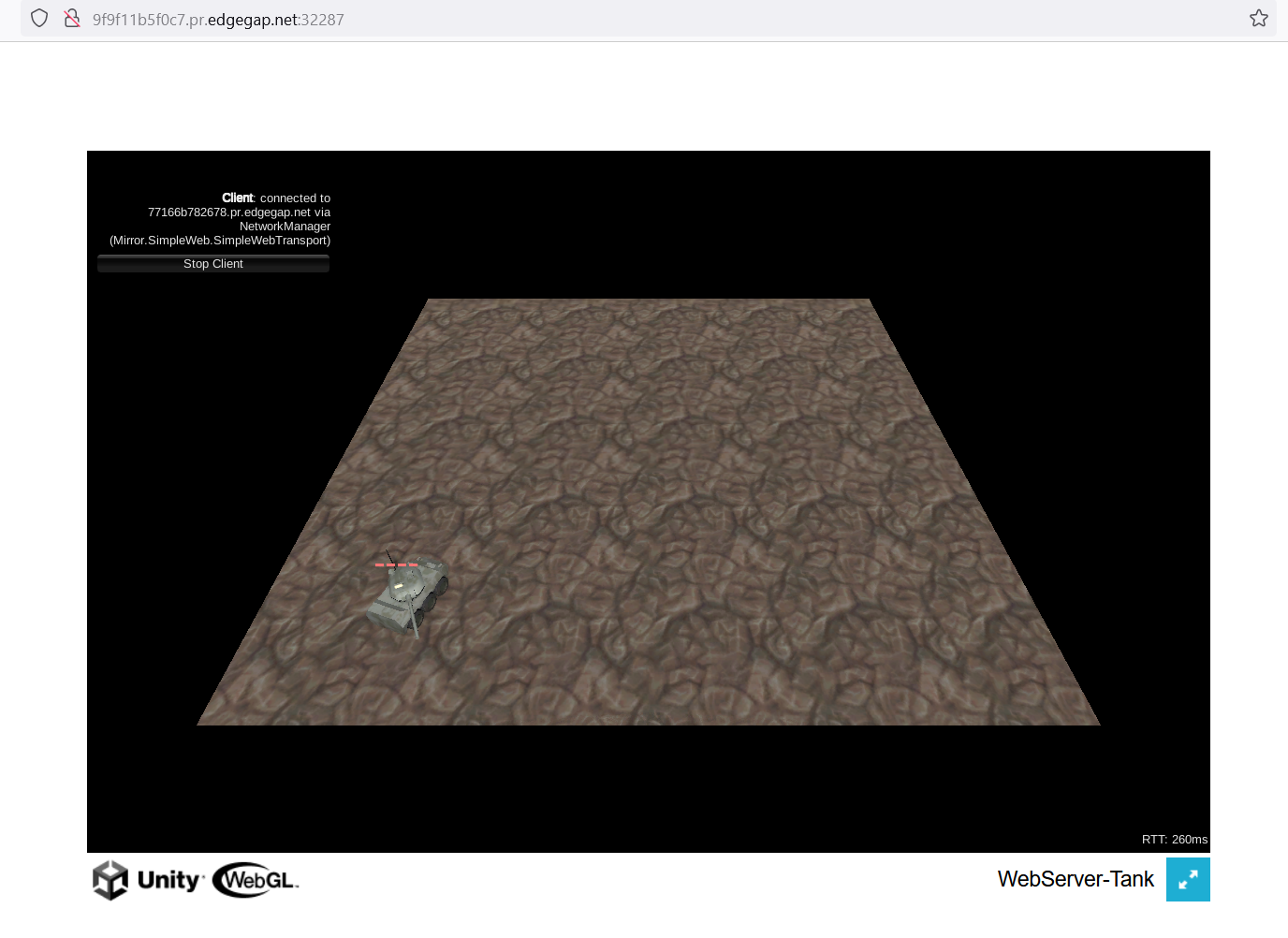Viewport: 1288px width, 938px height.
Task: Click the 77166b782678.pr.edgegap.net server hostname
Action: (x=228, y=213)
